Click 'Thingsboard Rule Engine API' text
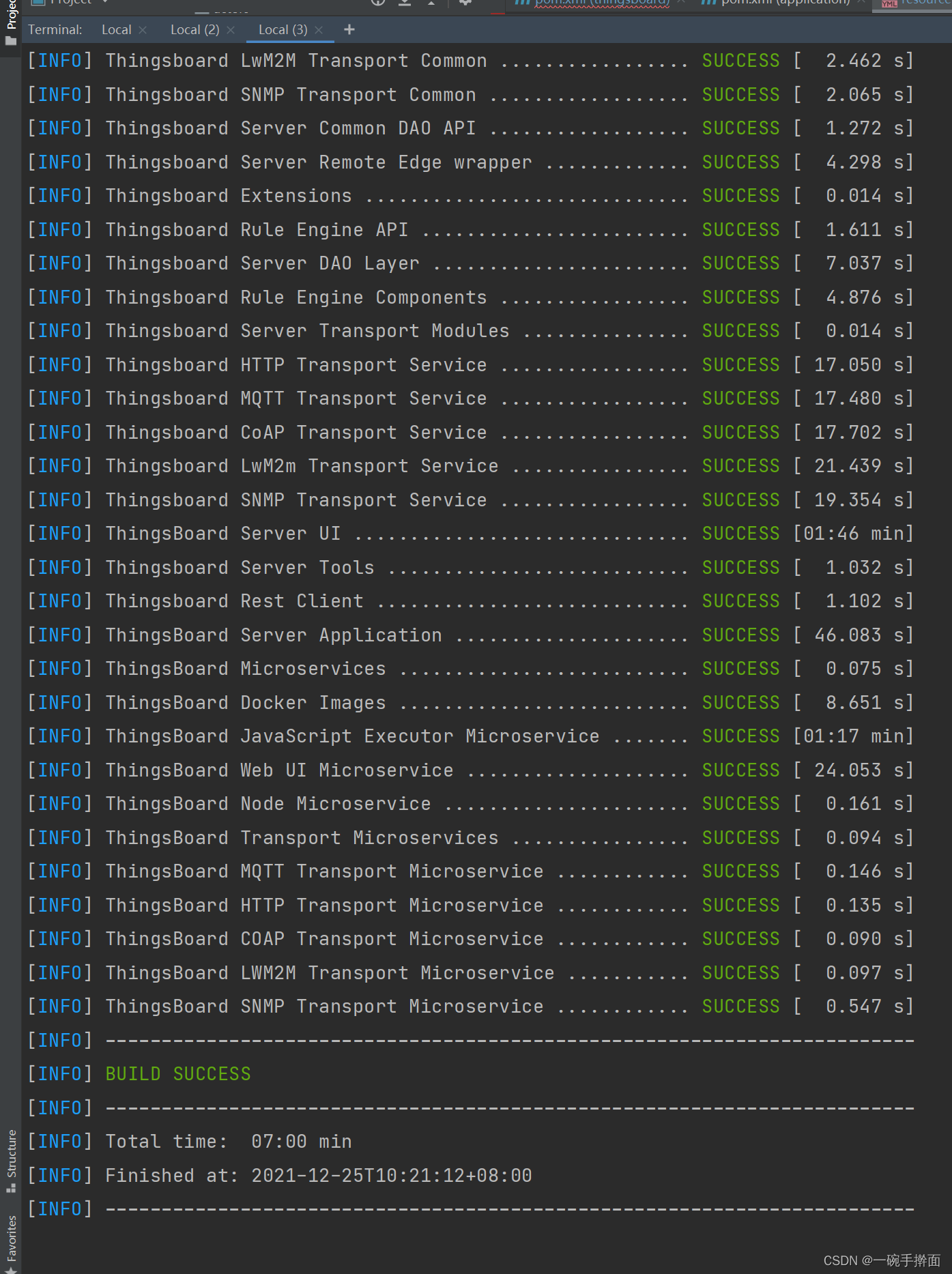The width and height of the screenshot is (952, 1274). coord(257,230)
